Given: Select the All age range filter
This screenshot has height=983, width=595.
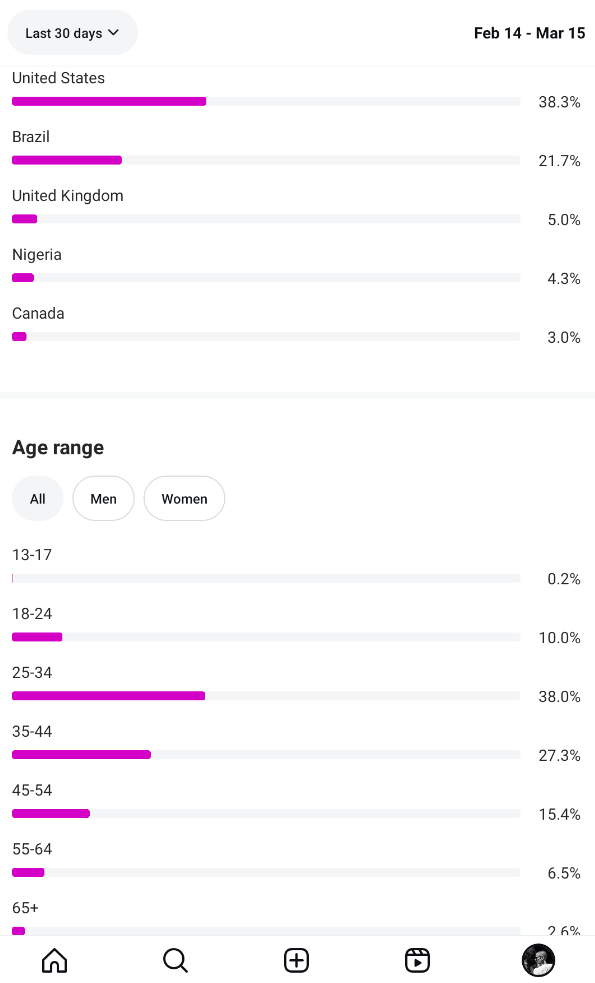Looking at the screenshot, I should coord(38,498).
